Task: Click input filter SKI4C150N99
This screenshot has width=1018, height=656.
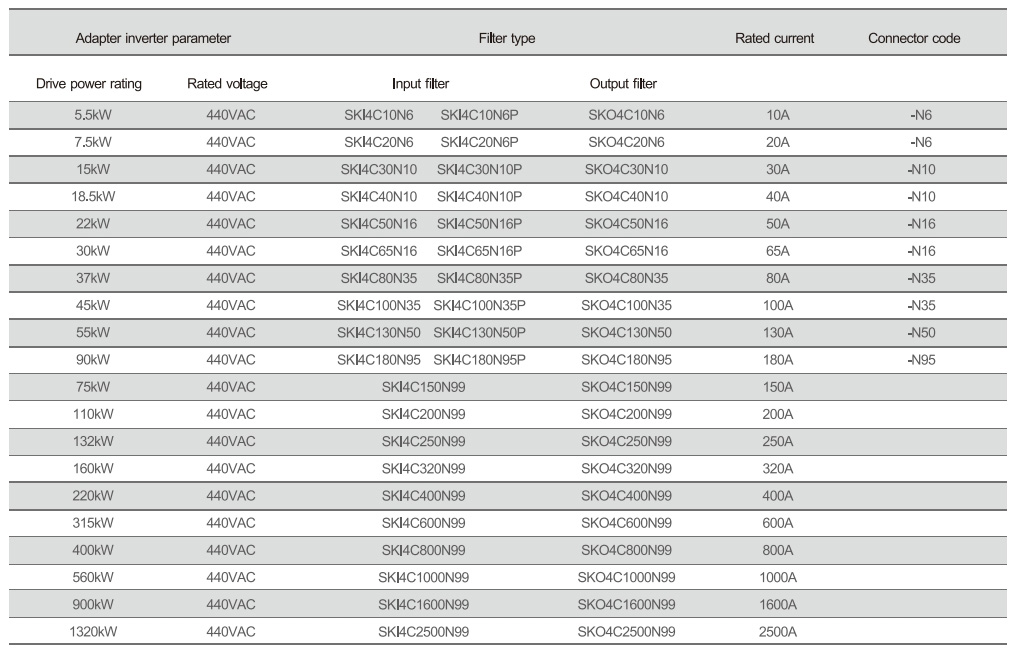Action: click(x=423, y=388)
